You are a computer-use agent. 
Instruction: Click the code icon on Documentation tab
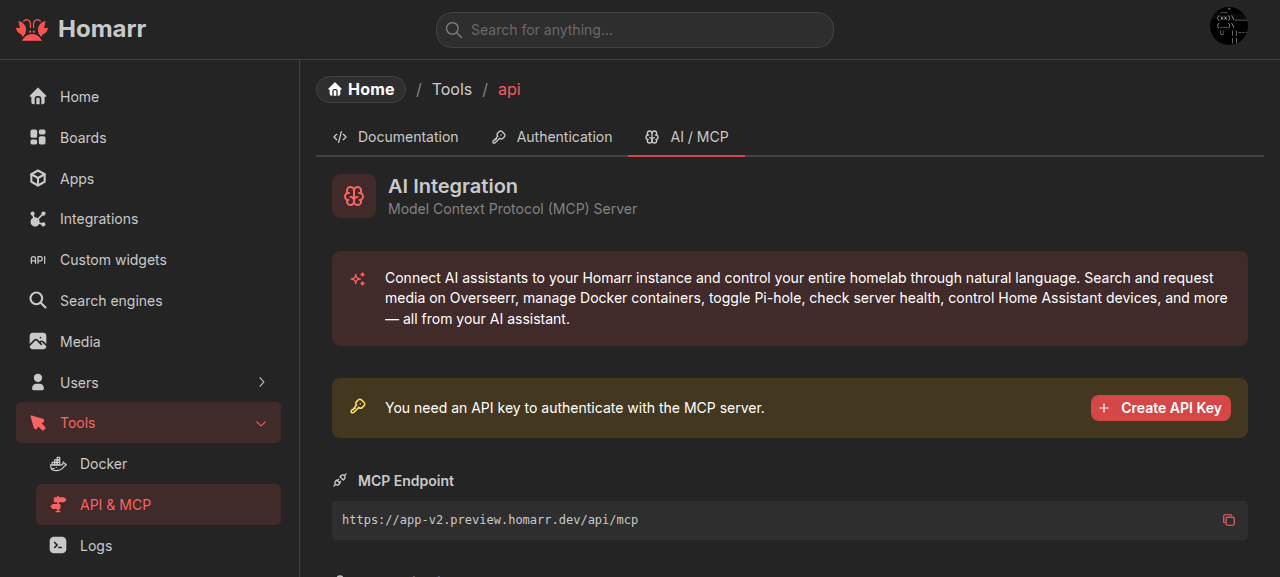340,137
